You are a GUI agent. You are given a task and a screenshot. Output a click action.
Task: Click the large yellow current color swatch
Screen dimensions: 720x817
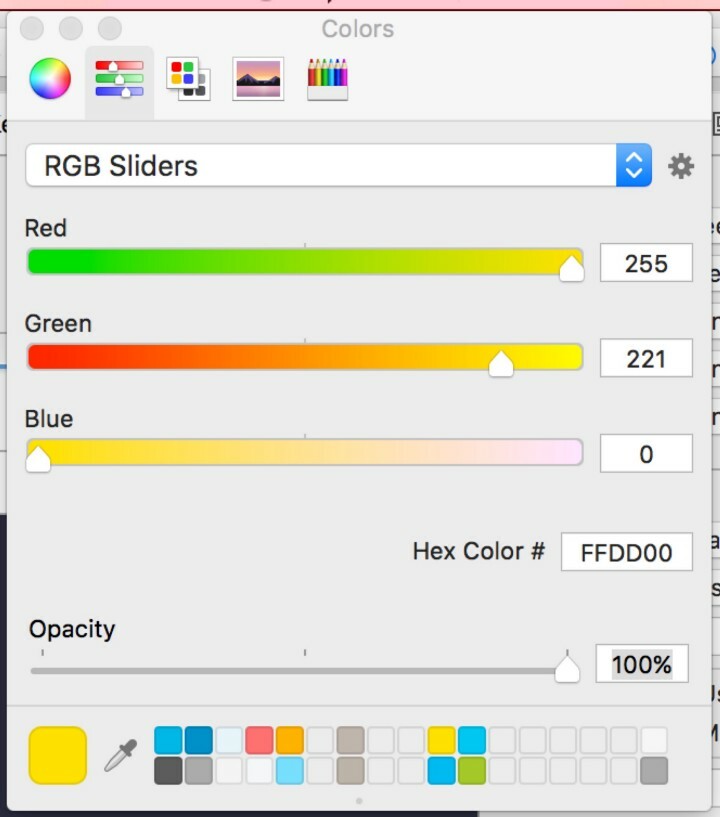click(58, 755)
